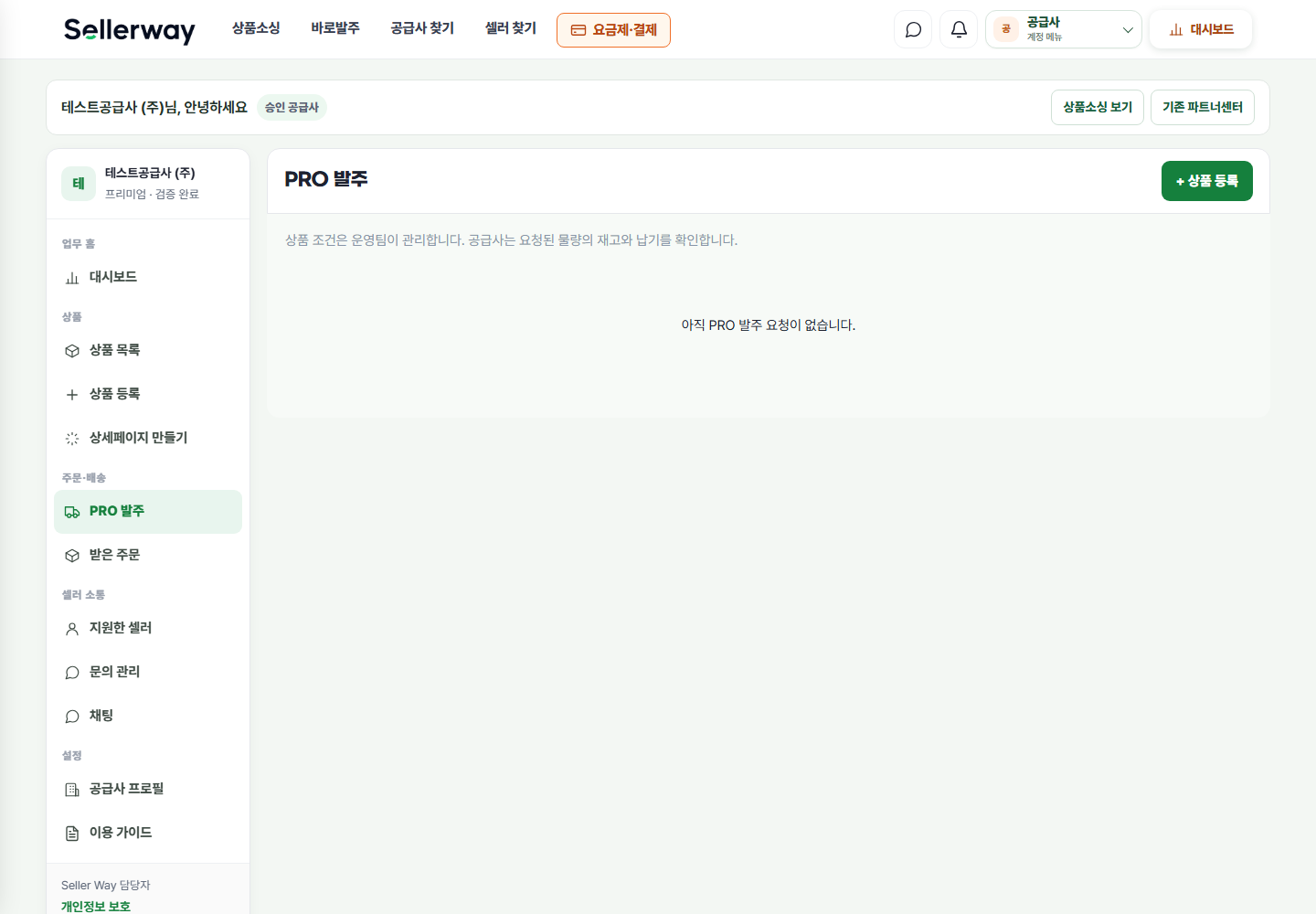Click the speech bubble icon beside 채팅

(72, 717)
